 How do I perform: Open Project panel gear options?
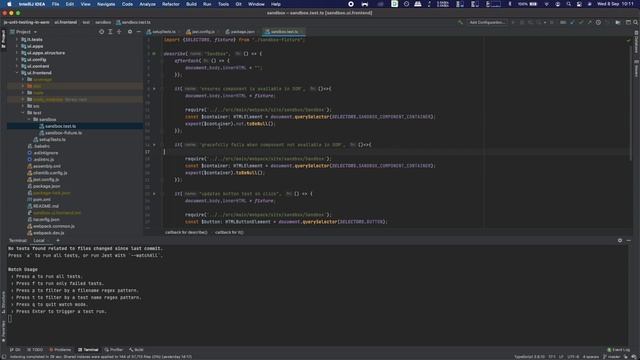click(130, 32)
